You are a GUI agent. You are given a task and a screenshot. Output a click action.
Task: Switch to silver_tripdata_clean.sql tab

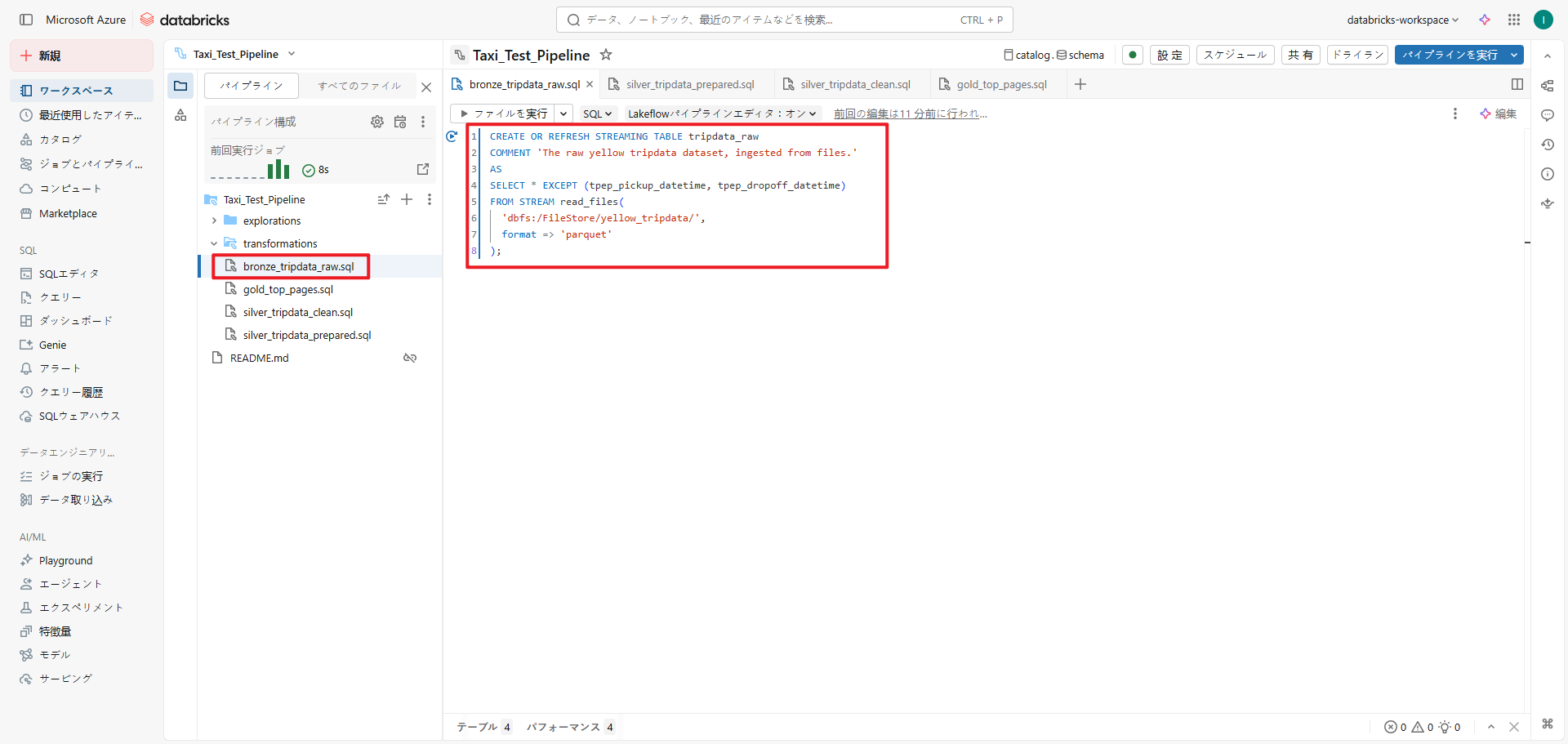(854, 84)
